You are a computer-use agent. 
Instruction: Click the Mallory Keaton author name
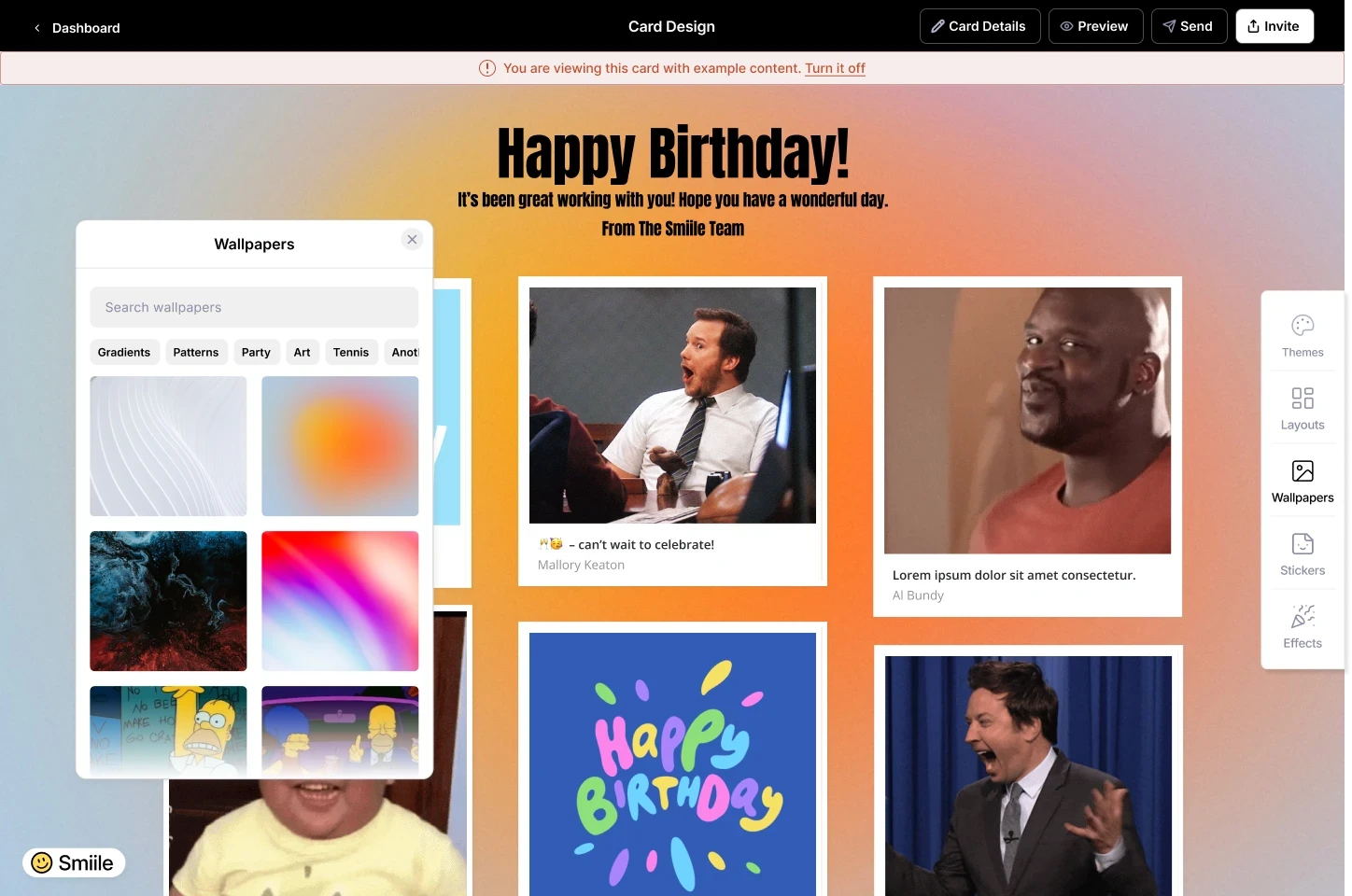tap(581, 565)
